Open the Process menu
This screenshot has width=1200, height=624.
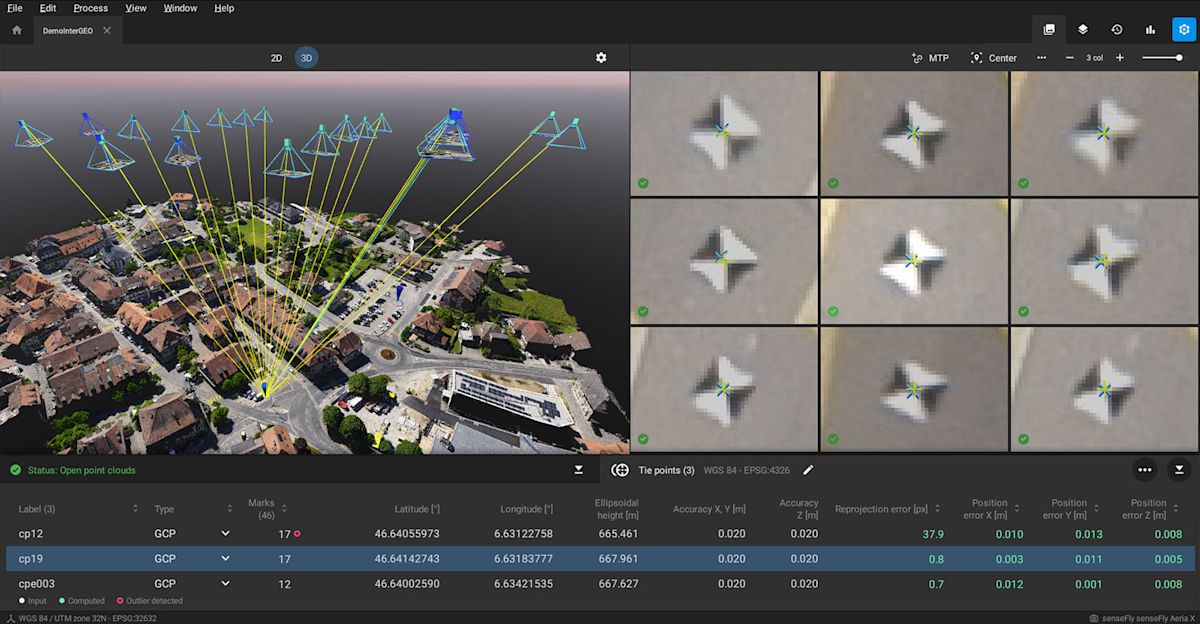(x=90, y=8)
